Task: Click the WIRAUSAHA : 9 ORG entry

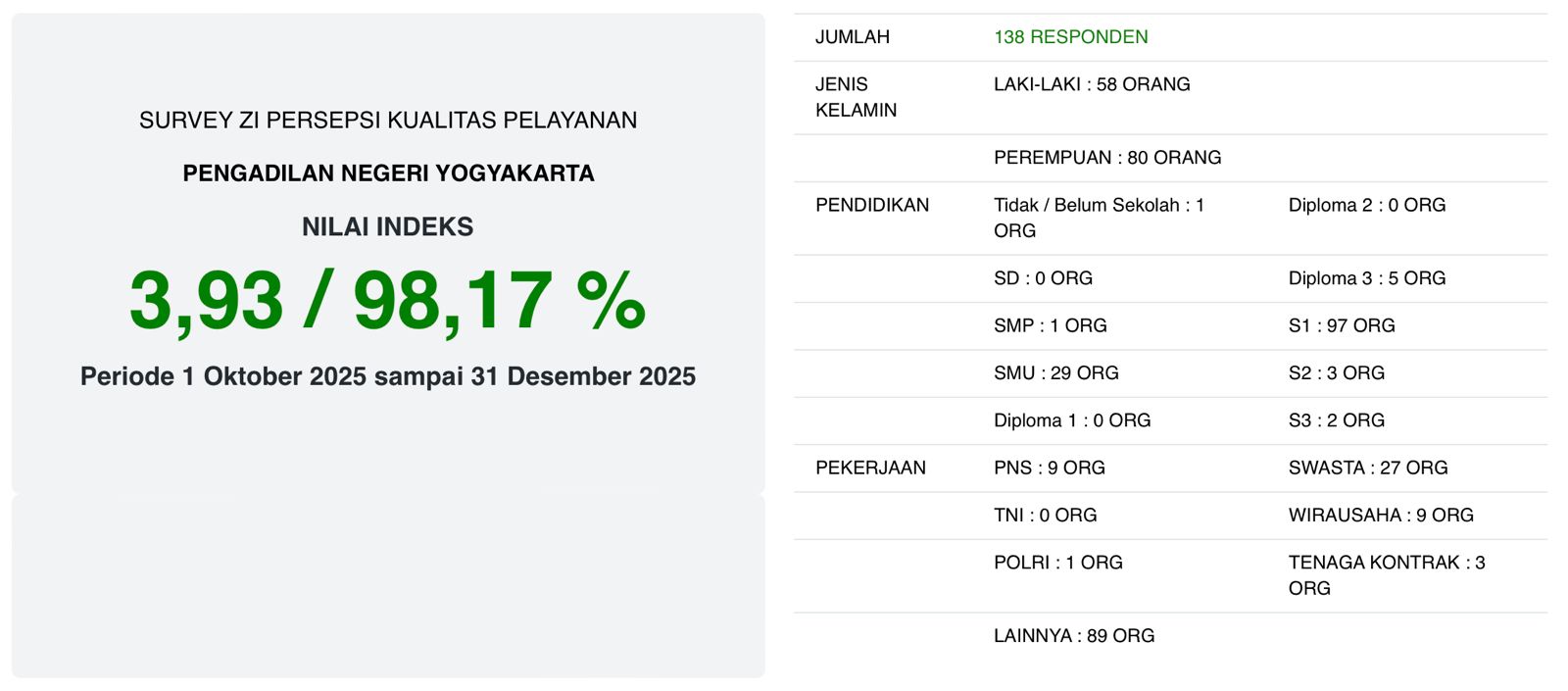Action: 1381,516
